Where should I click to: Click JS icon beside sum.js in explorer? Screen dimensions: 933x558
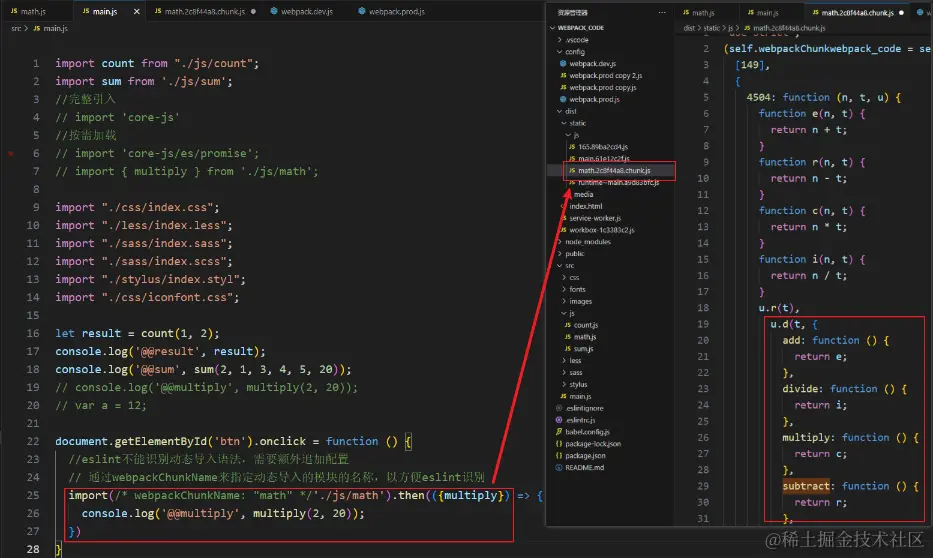tap(568, 349)
